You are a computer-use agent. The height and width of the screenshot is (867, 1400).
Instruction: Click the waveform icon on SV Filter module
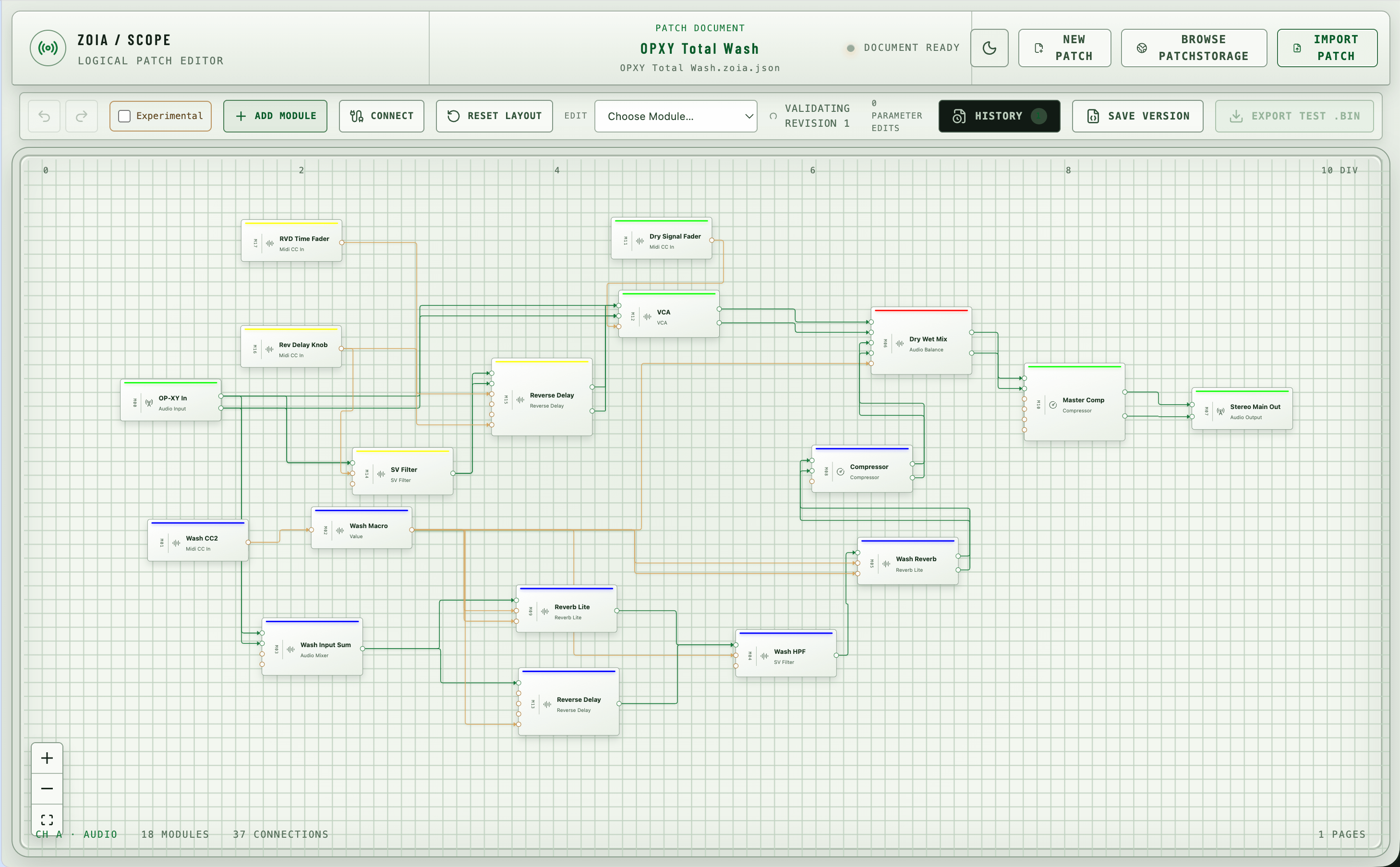pyautogui.click(x=381, y=474)
